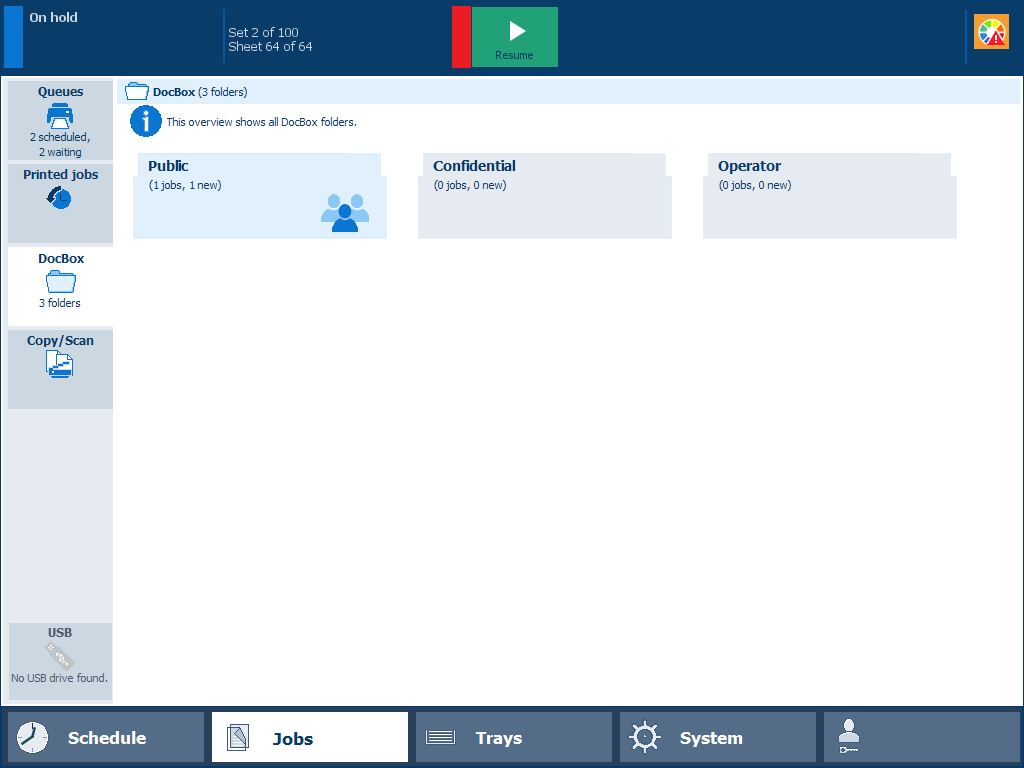Open Printed jobs history icon
The image size is (1024, 768).
[x=59, y=198]
